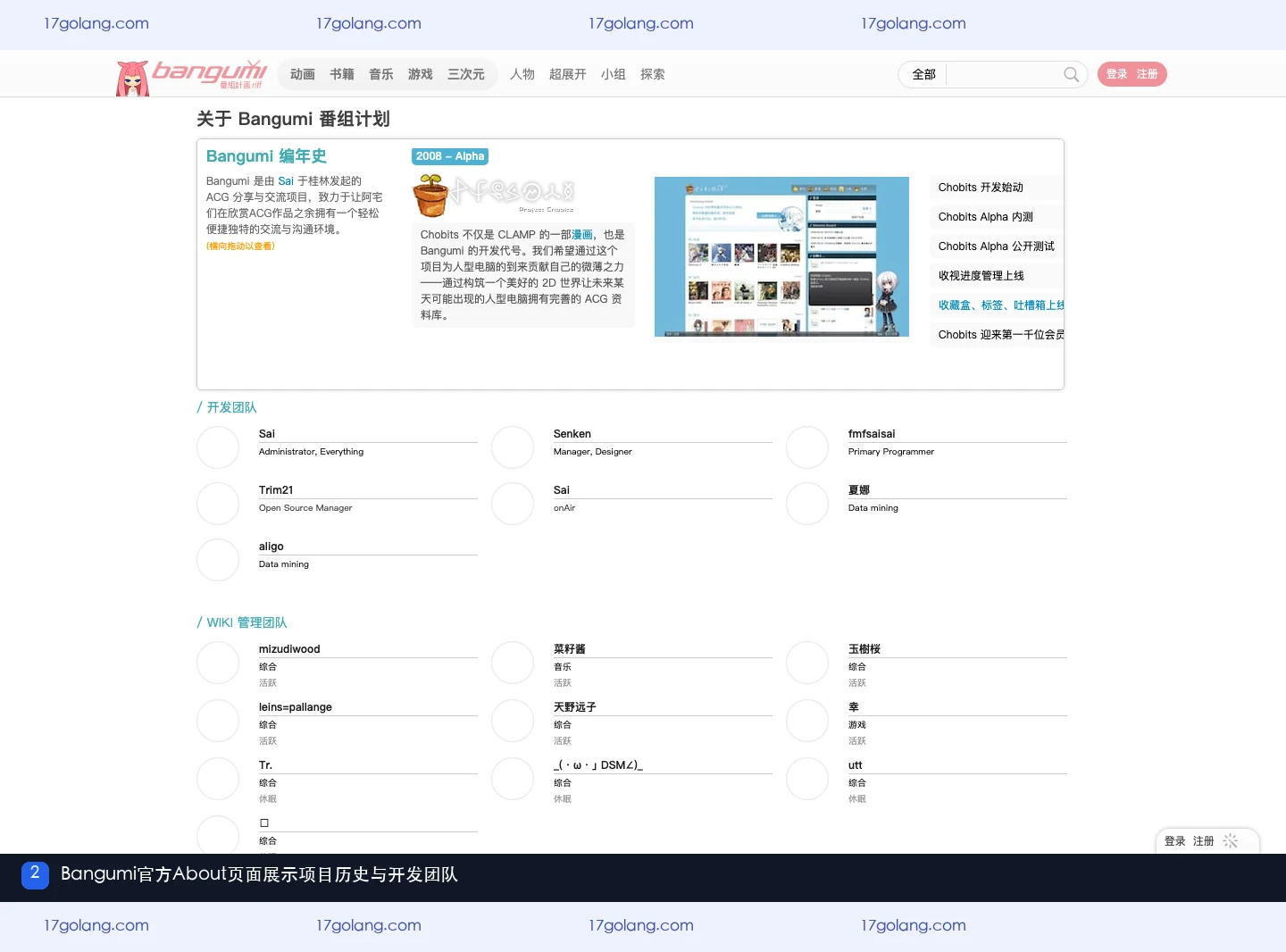The width and height of the screenshot is (1286, 952).
Task: Open the Sai link in the 编年史 intro
Action: click(x=286, y=181)
